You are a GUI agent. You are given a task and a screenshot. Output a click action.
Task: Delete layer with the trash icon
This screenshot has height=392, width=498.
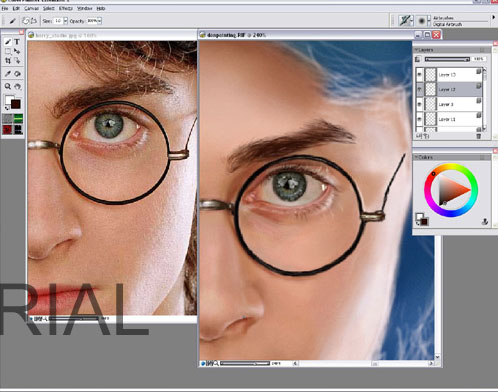coord(479,136)
